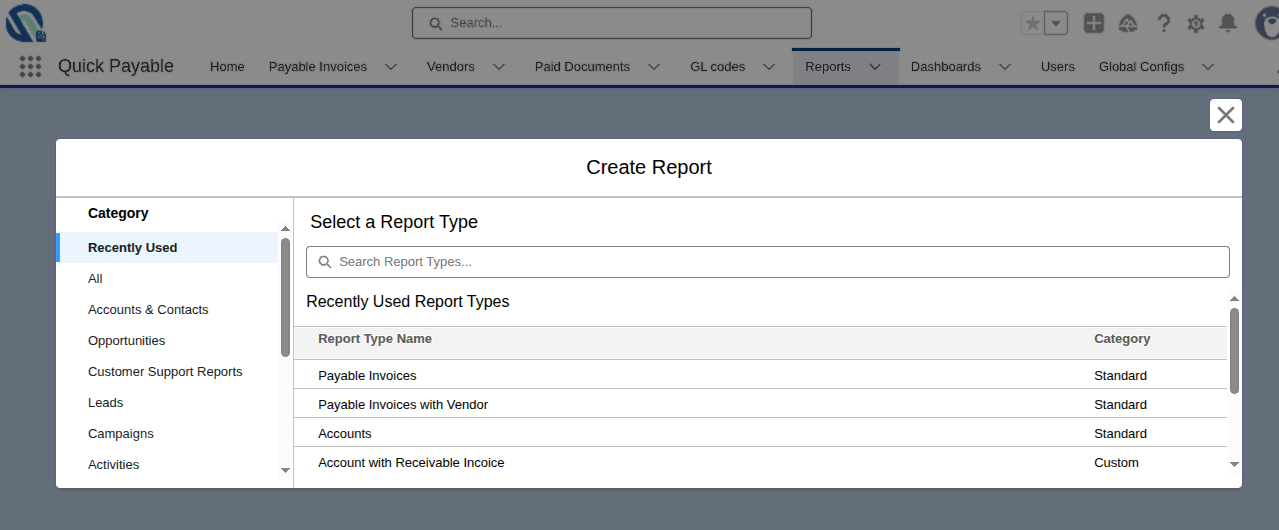The height and width of the screenshot is (530, 1279).
Task: Go to the Home tab
Action: coord(227,67)
